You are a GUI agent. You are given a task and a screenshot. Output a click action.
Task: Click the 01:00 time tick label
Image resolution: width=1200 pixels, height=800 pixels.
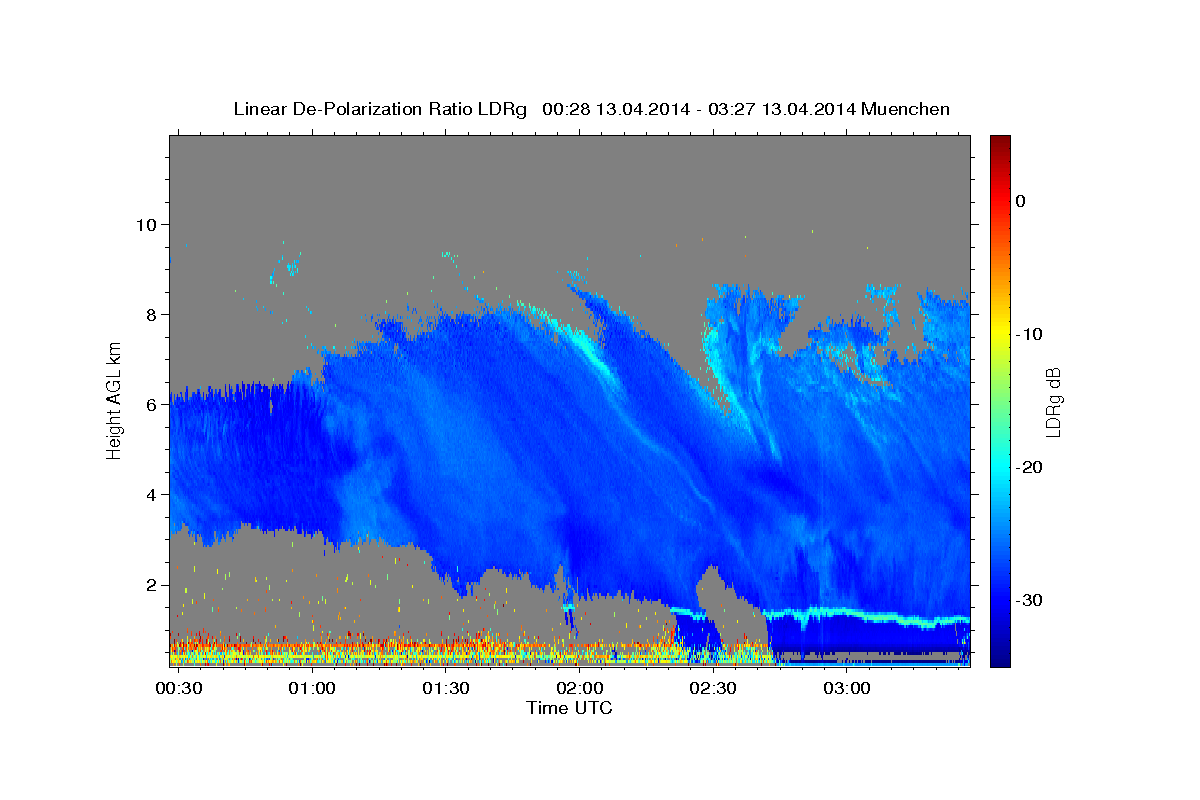click(x=312, y=689)
